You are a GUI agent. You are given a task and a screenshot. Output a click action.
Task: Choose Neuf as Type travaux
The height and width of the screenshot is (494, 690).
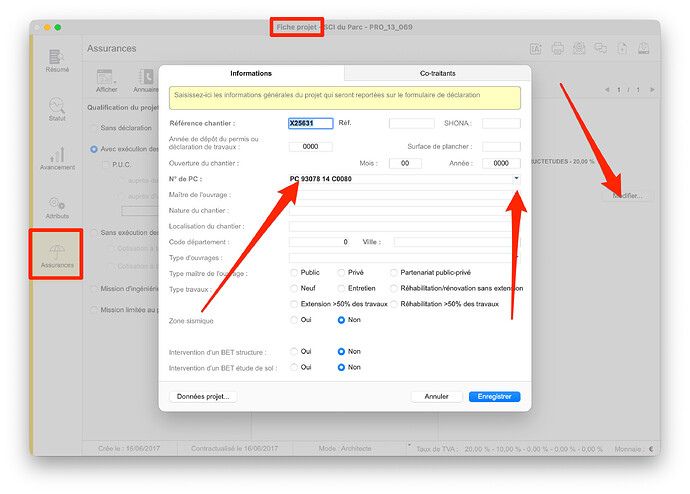point(294,288)
